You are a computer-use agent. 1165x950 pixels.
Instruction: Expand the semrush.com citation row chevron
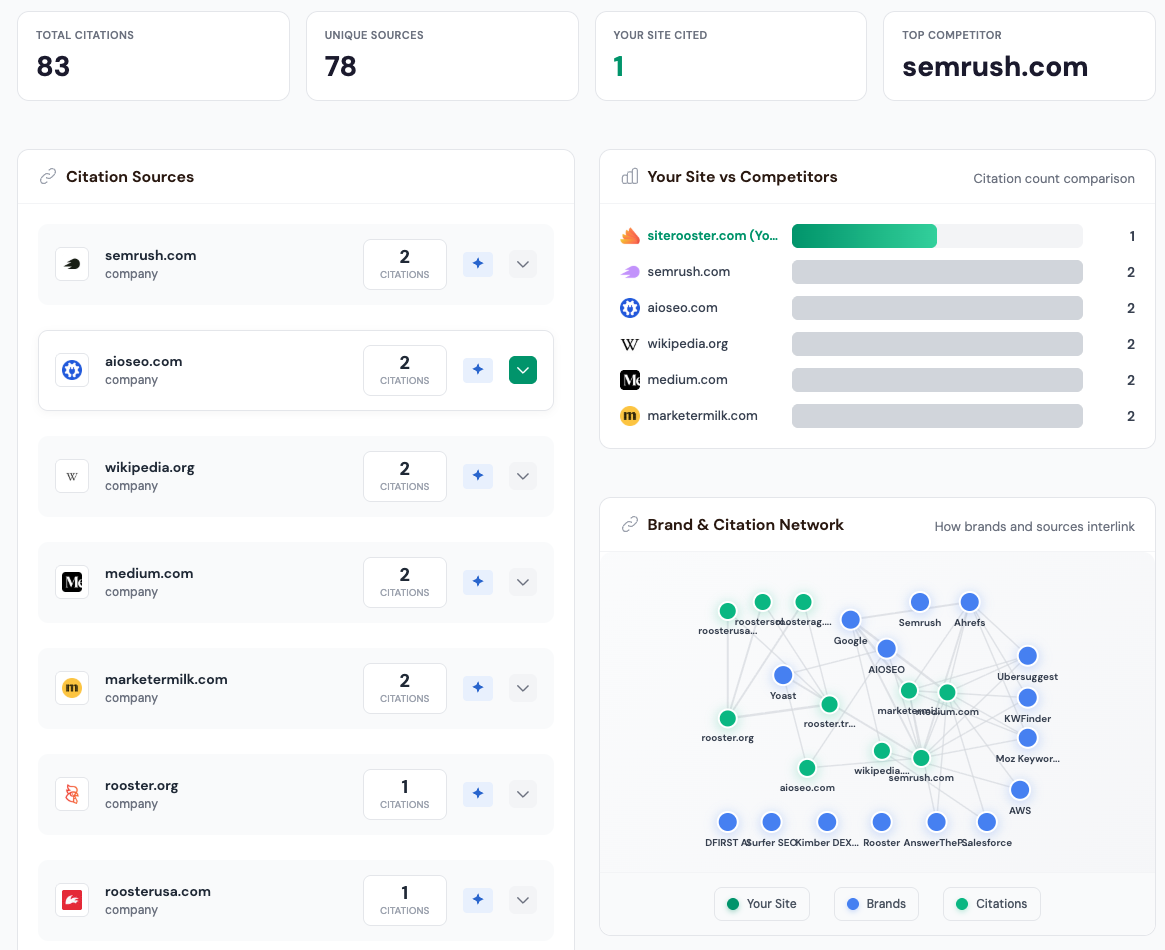523,264
